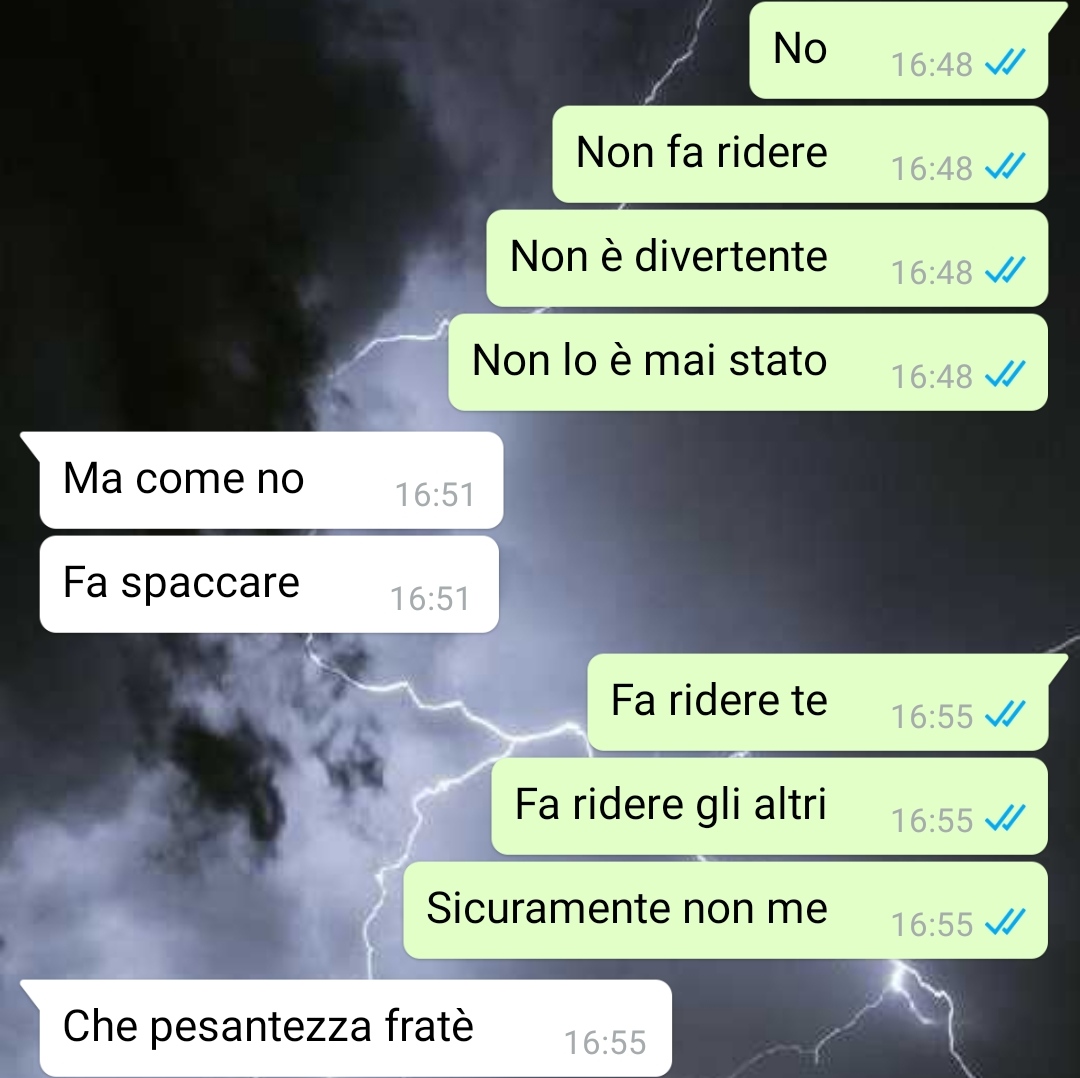Image resolution: width=1080 pixels, height=1078 pixels.
Task: Tap the "Non lo è mai stato" bubble
Action: [748, 362]
